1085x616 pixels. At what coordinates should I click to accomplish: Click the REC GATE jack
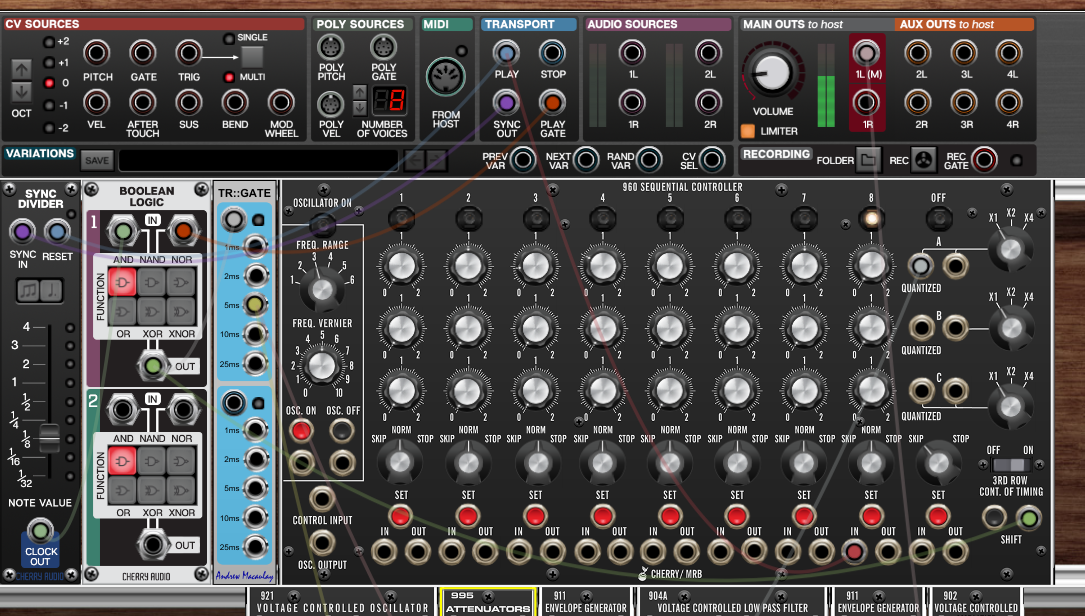pos(984,160)
